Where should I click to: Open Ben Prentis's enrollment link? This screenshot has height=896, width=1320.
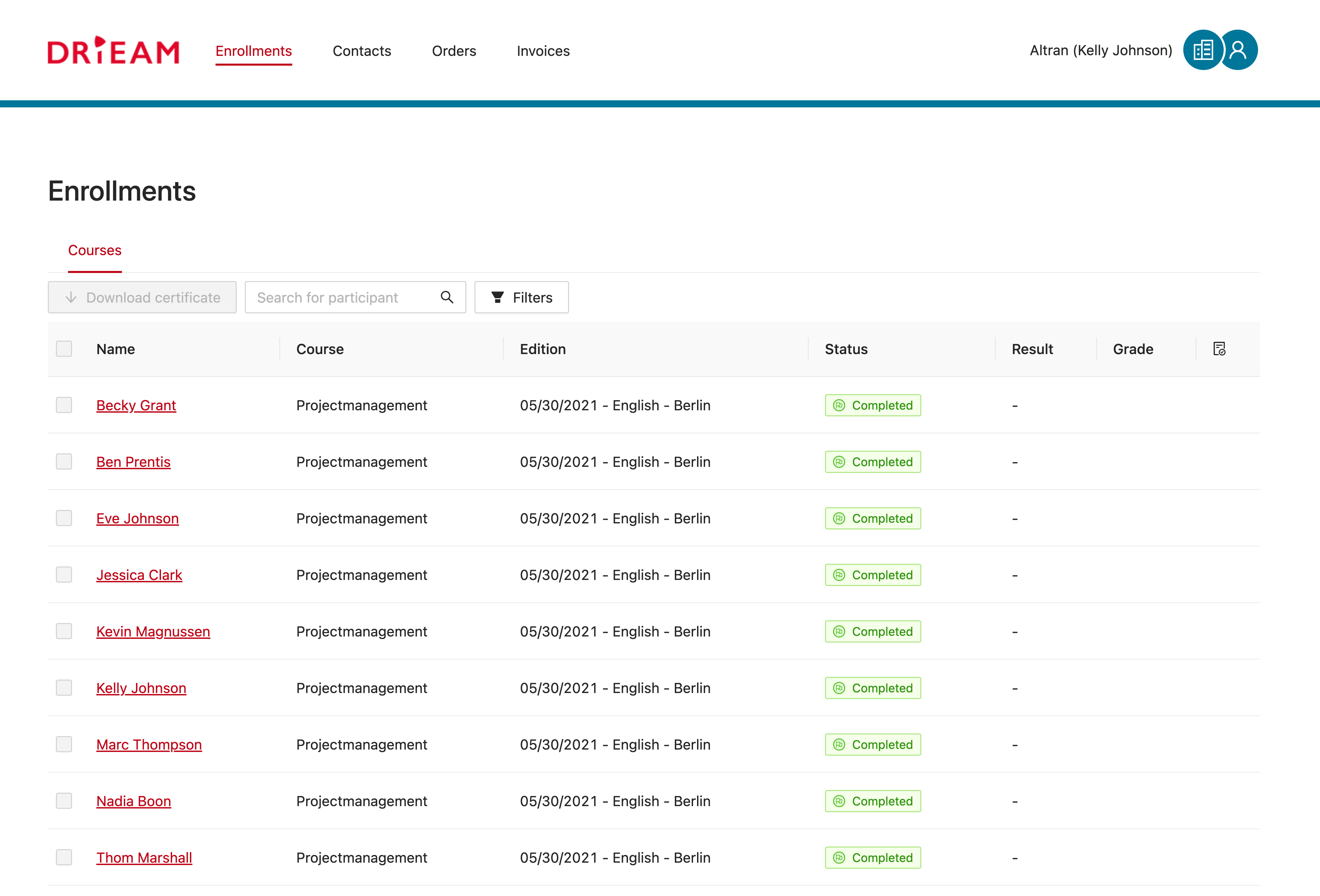(x=133, y=461)
